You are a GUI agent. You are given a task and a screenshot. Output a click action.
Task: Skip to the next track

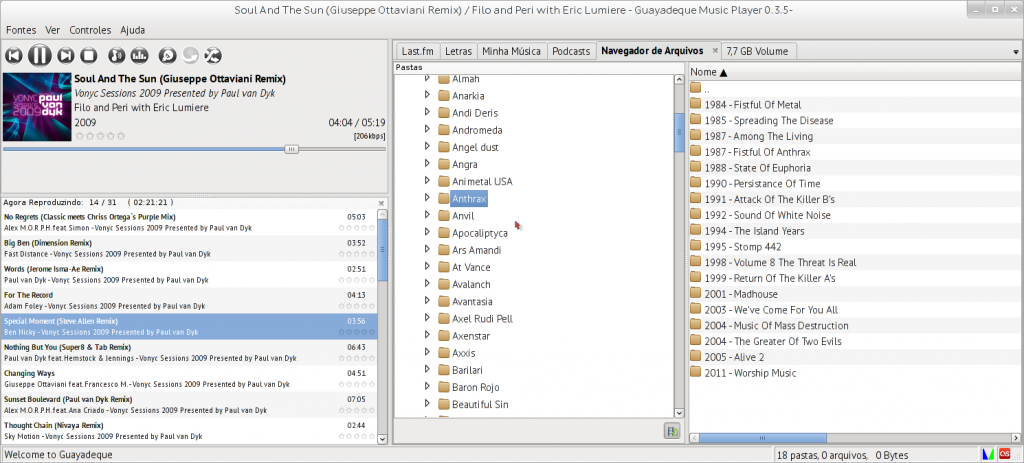pyautogui.click(x=65, y=56)
